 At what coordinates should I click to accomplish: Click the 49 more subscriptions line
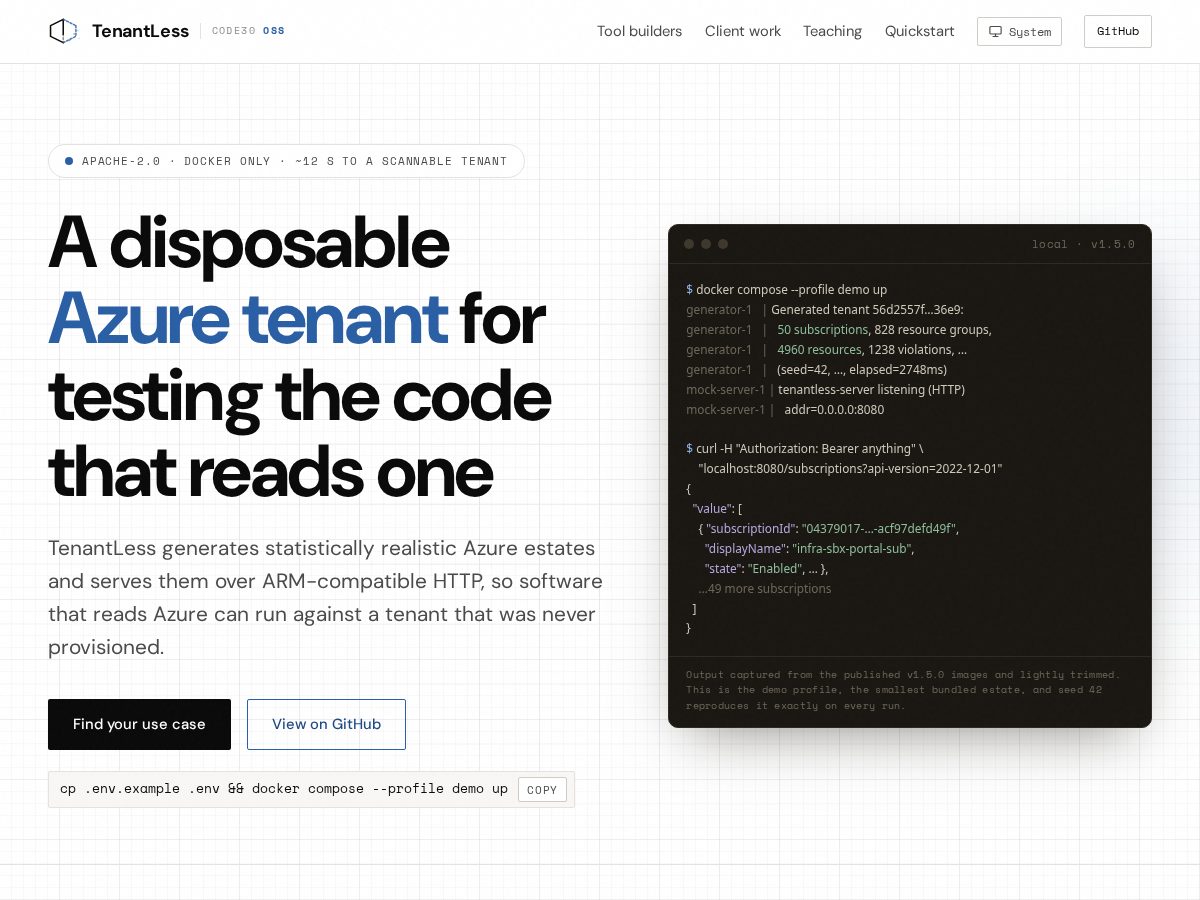point(765,589)
